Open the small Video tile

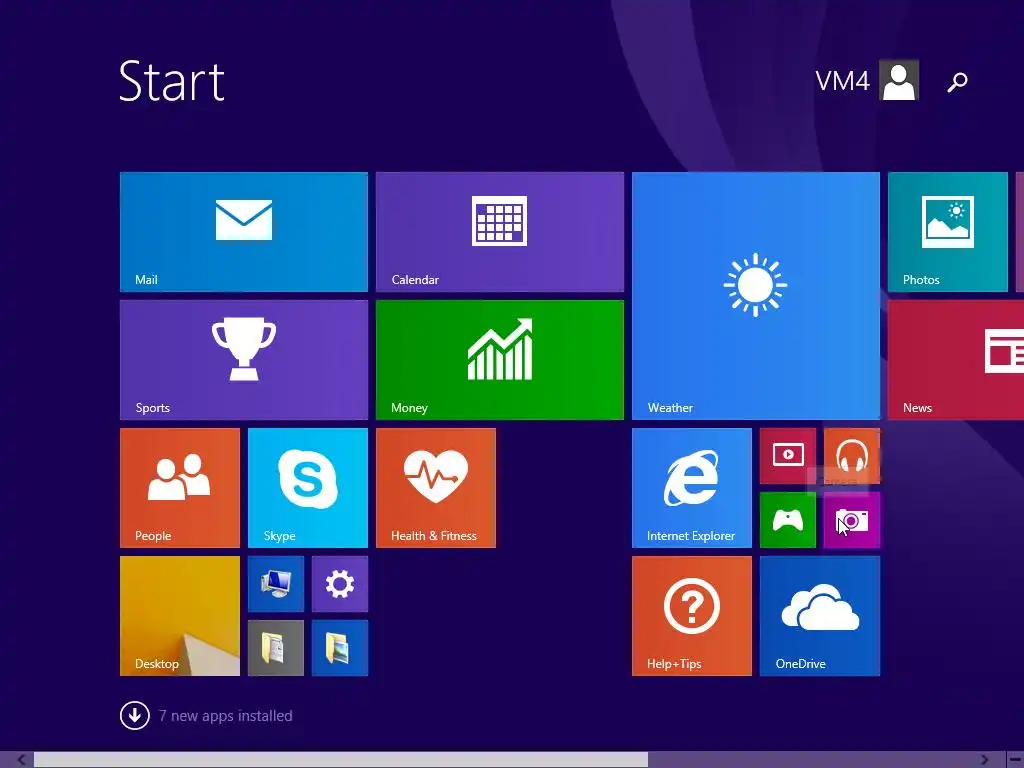click(788, 456)
